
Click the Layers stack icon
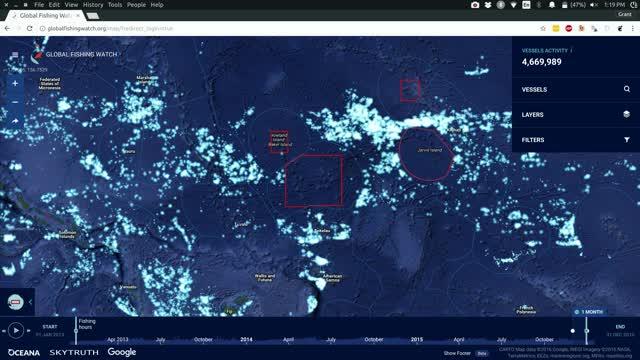pyautogui.click(x=627, y=114)
